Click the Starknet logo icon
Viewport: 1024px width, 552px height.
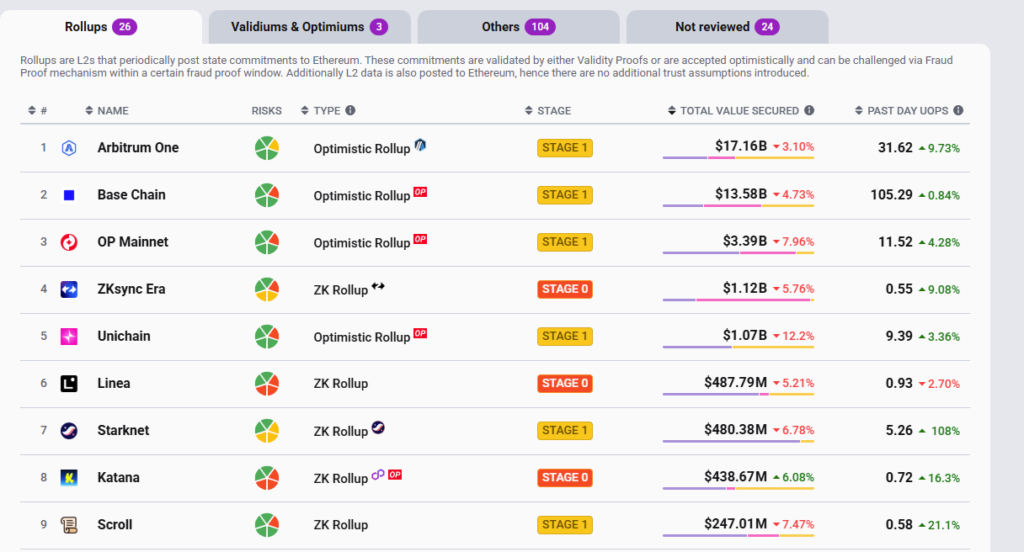[69, 430]
